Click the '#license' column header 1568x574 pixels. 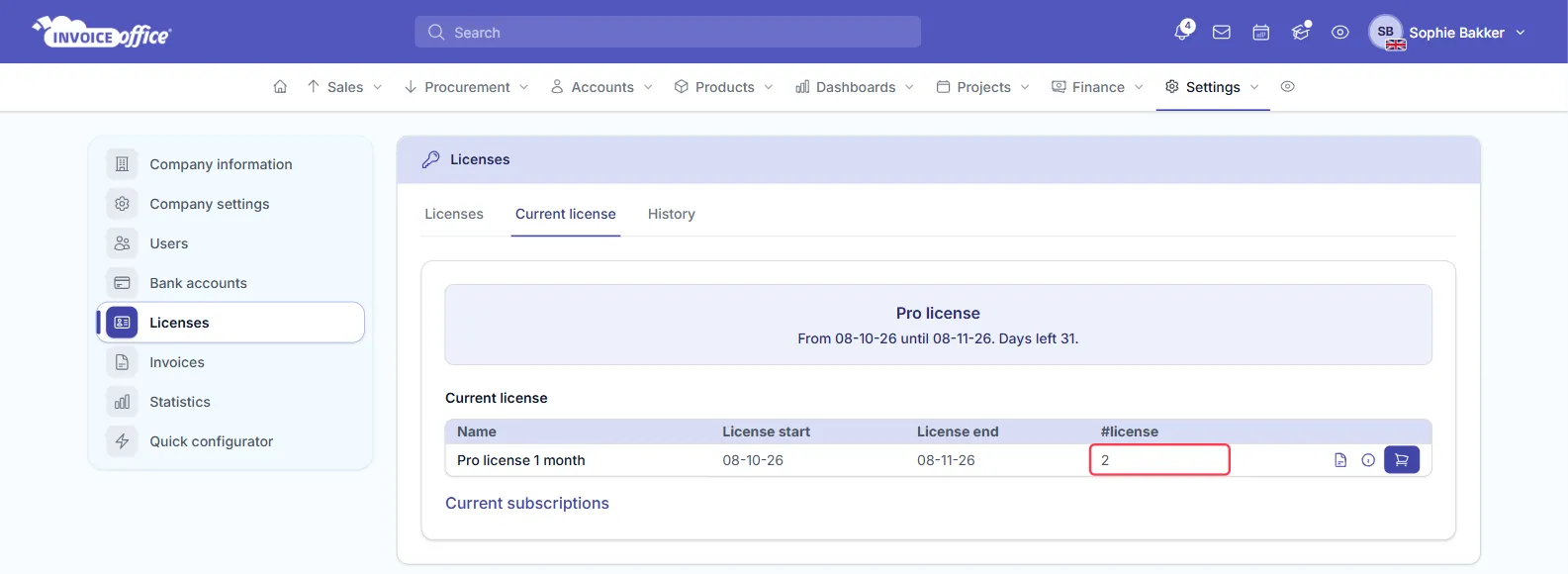coord(1130,431)
